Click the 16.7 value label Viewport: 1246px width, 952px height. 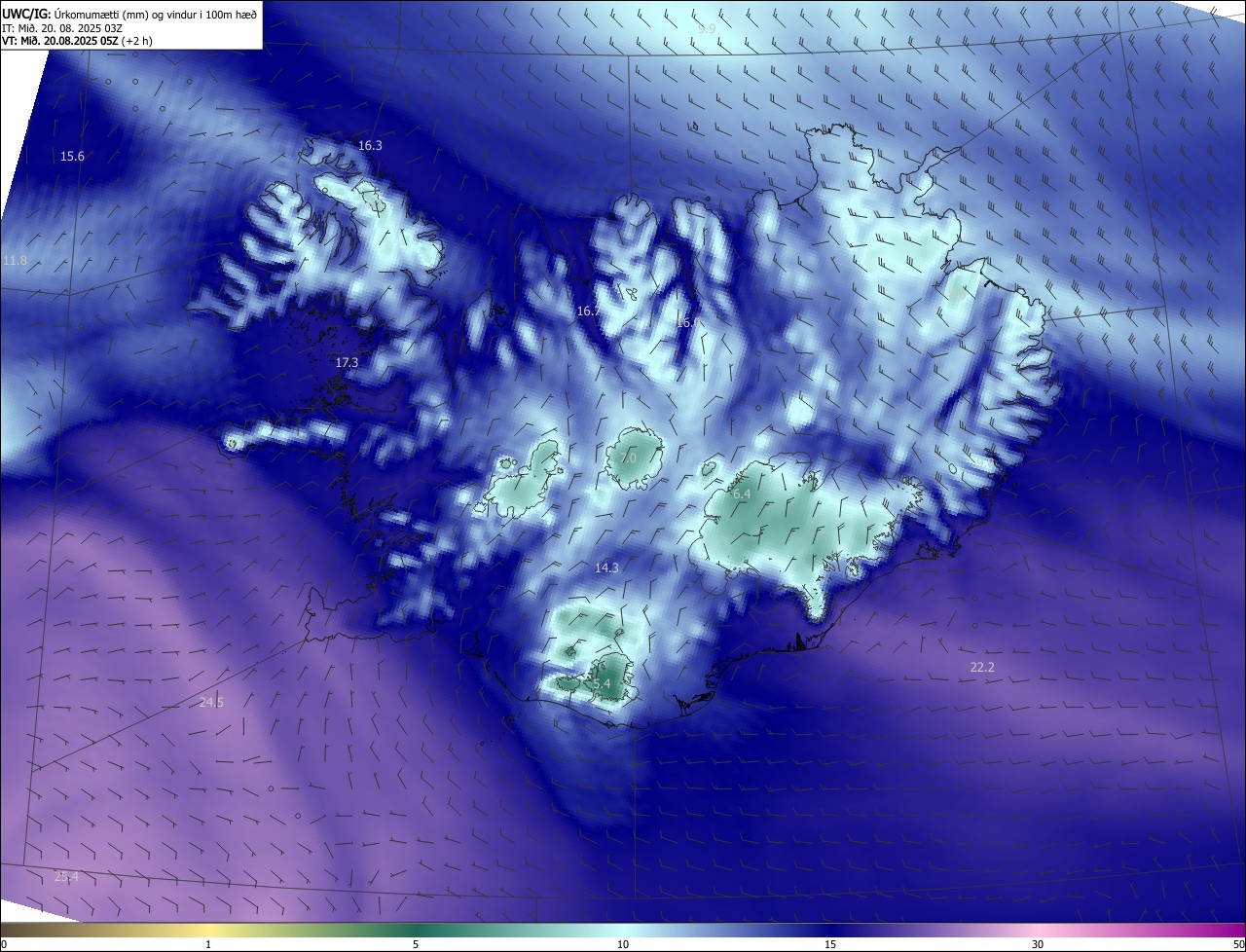click(x=589, y=311)
